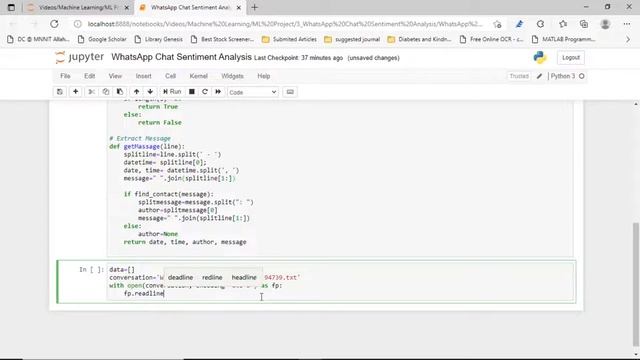This screenshot has height=360, width=640.
Task: Expand the bookmarks bar overflow chevron
Action: click(628, 39)
